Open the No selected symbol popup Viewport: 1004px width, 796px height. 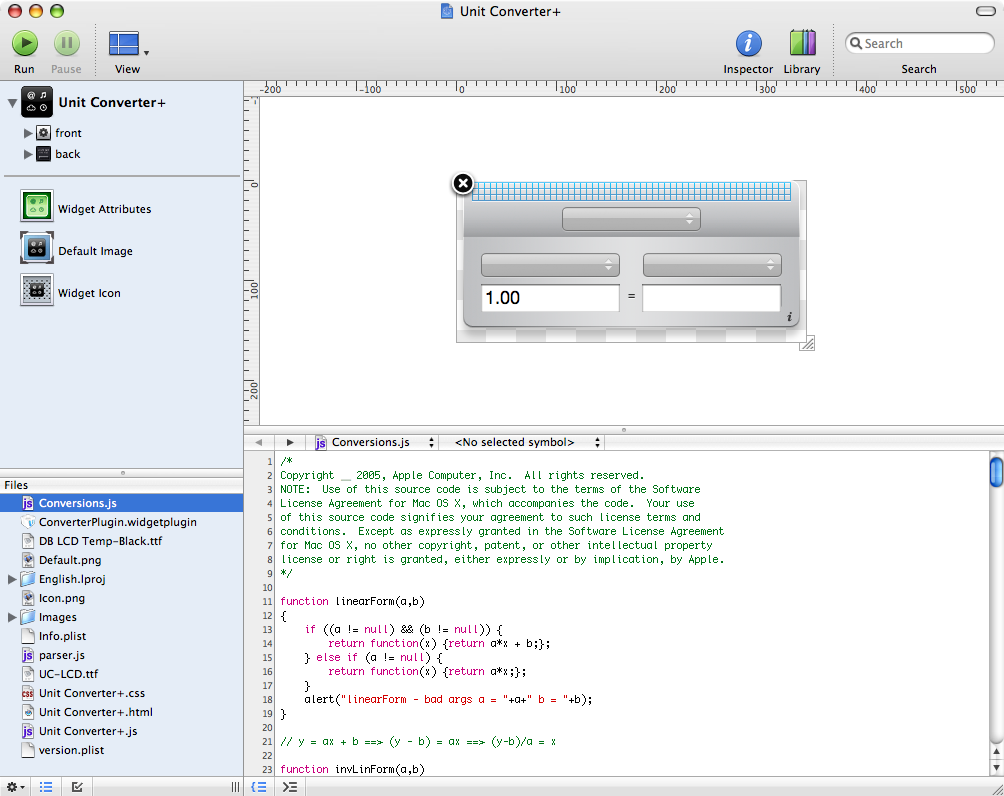pyautogui.click(x=526, y=443)
